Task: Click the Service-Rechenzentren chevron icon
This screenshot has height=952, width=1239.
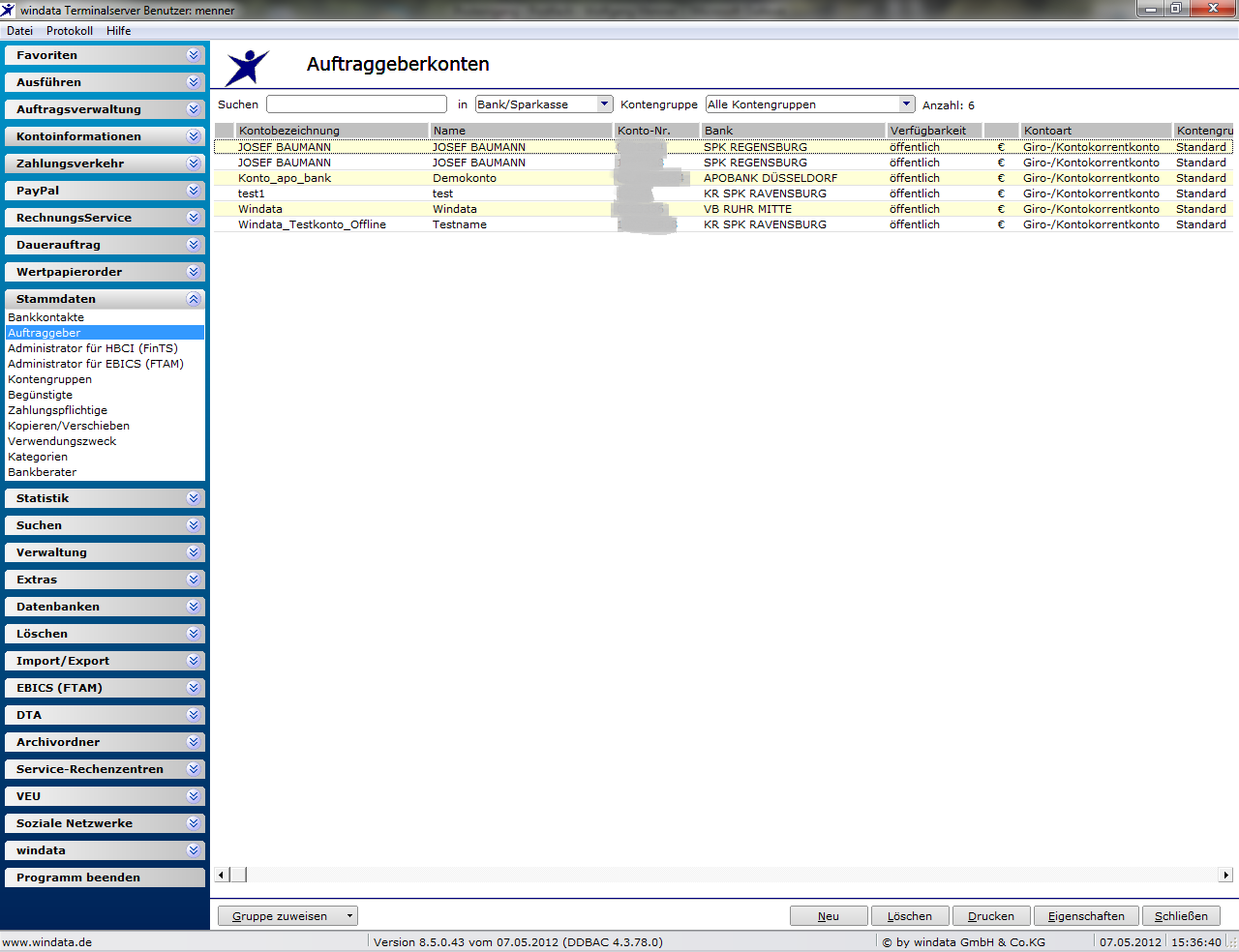Action: (194, 769)
